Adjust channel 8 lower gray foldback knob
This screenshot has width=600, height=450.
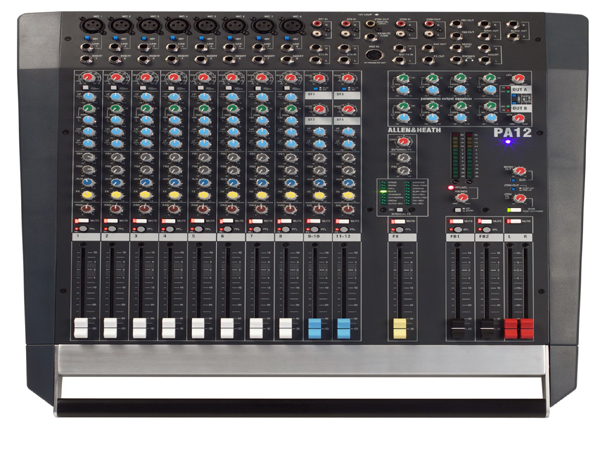tap(290, 170)
